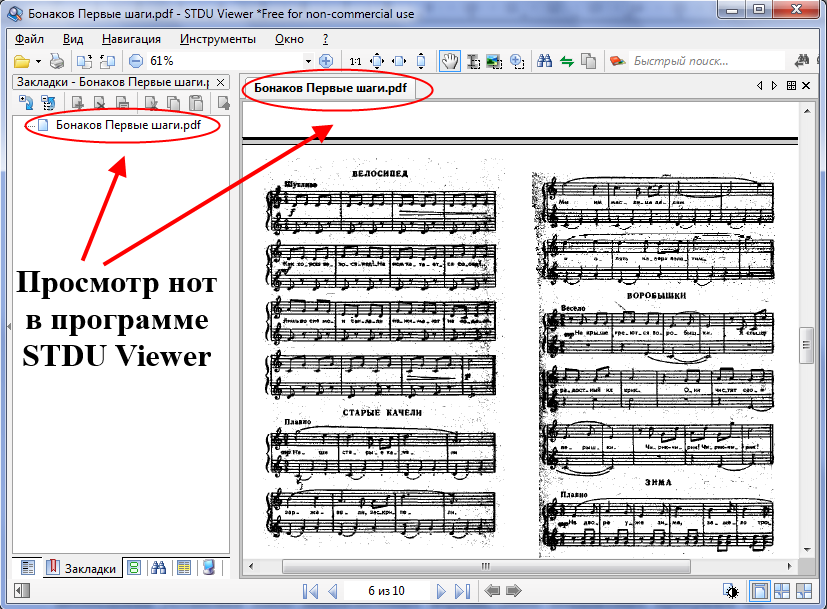Close the Закладки bookmarks panel

click(221, 82)
